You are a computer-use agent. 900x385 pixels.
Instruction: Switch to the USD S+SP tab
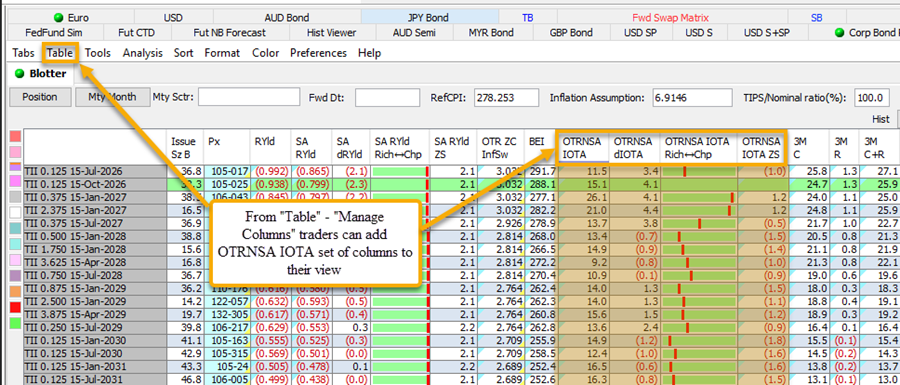click(x=767, y=33)
